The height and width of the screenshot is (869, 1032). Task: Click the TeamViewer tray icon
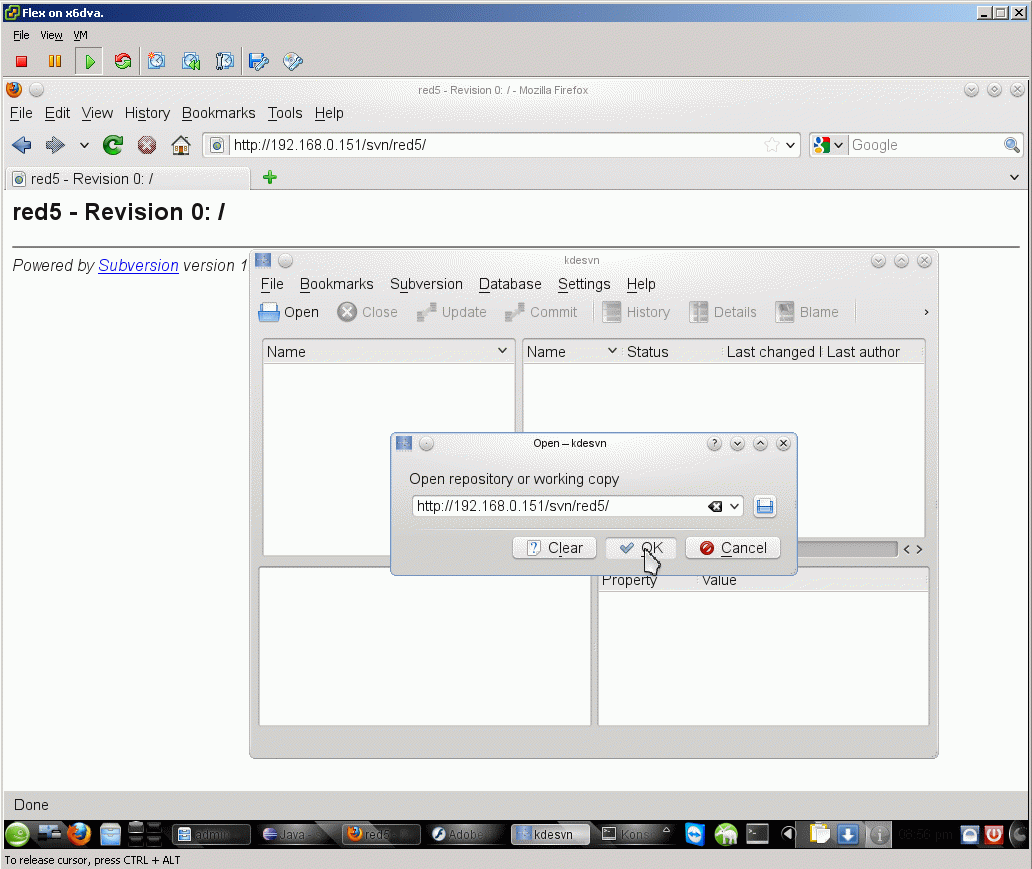(x=694, y=834)
